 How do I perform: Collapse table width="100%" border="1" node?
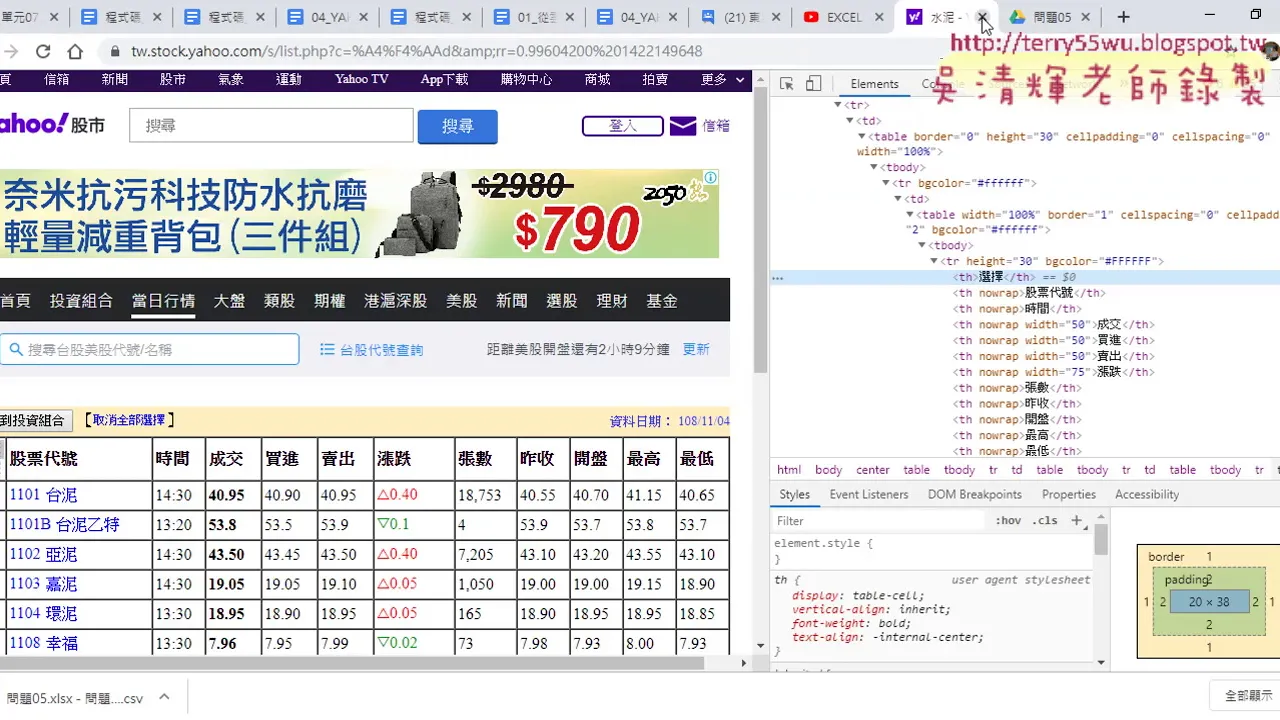coord(910,215)
